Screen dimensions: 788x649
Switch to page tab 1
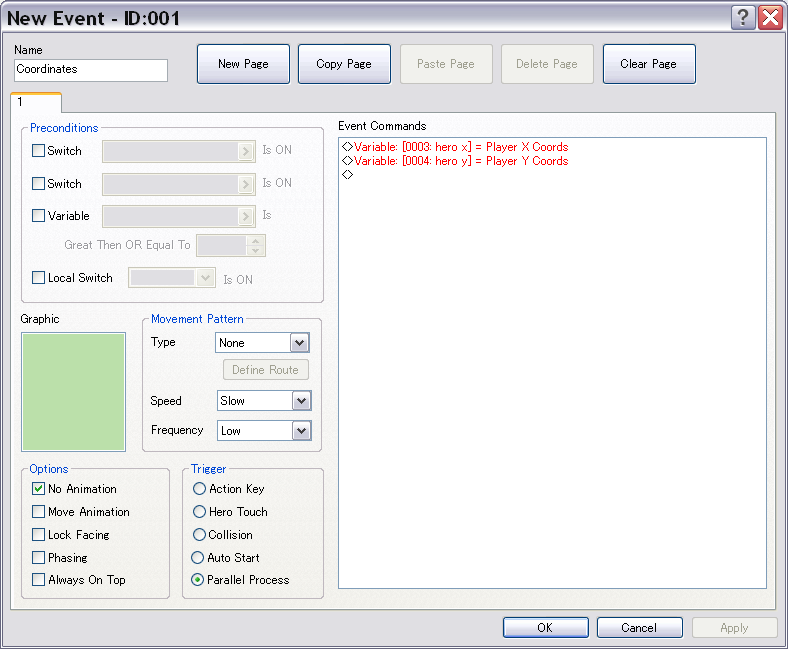(35, 102)
